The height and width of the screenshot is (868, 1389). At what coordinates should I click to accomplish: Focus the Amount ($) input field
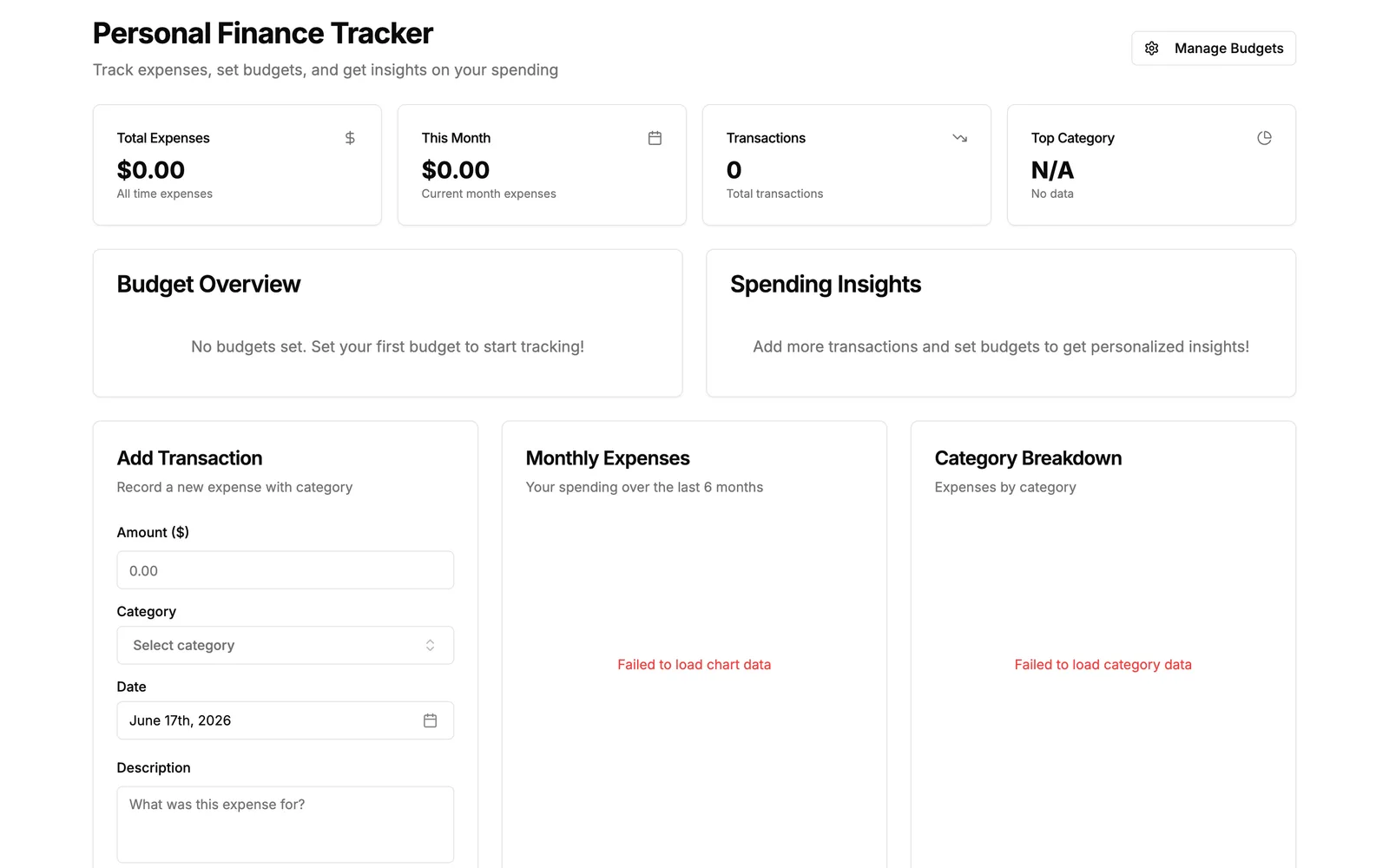pyautogui.click(x=285, y=570)
